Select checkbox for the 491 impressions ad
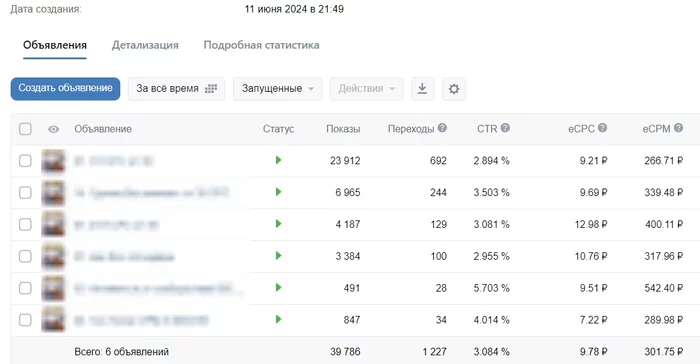 [25, 288]
